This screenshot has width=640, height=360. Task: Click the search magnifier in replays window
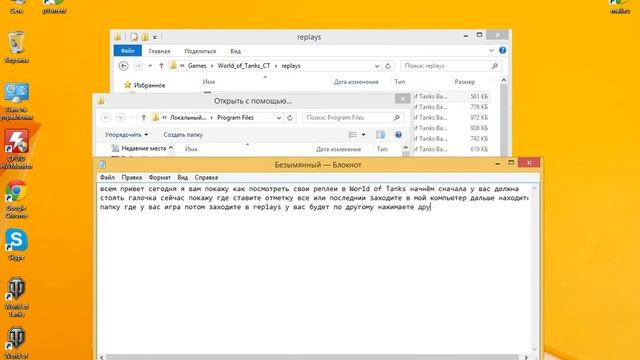coord(494,66)
